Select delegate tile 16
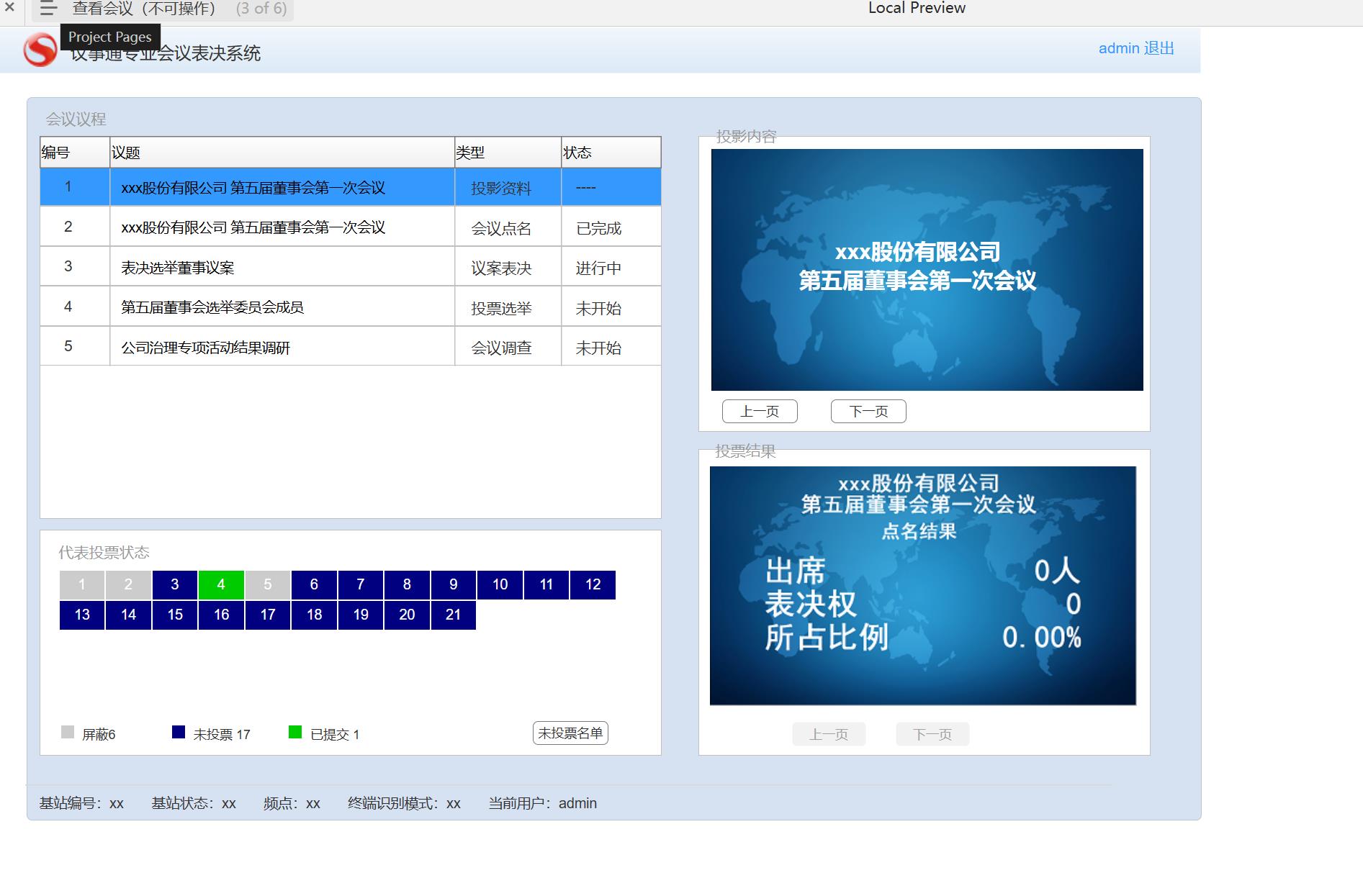The height and width of the screenshot is (896, 1363). [221, 615]
